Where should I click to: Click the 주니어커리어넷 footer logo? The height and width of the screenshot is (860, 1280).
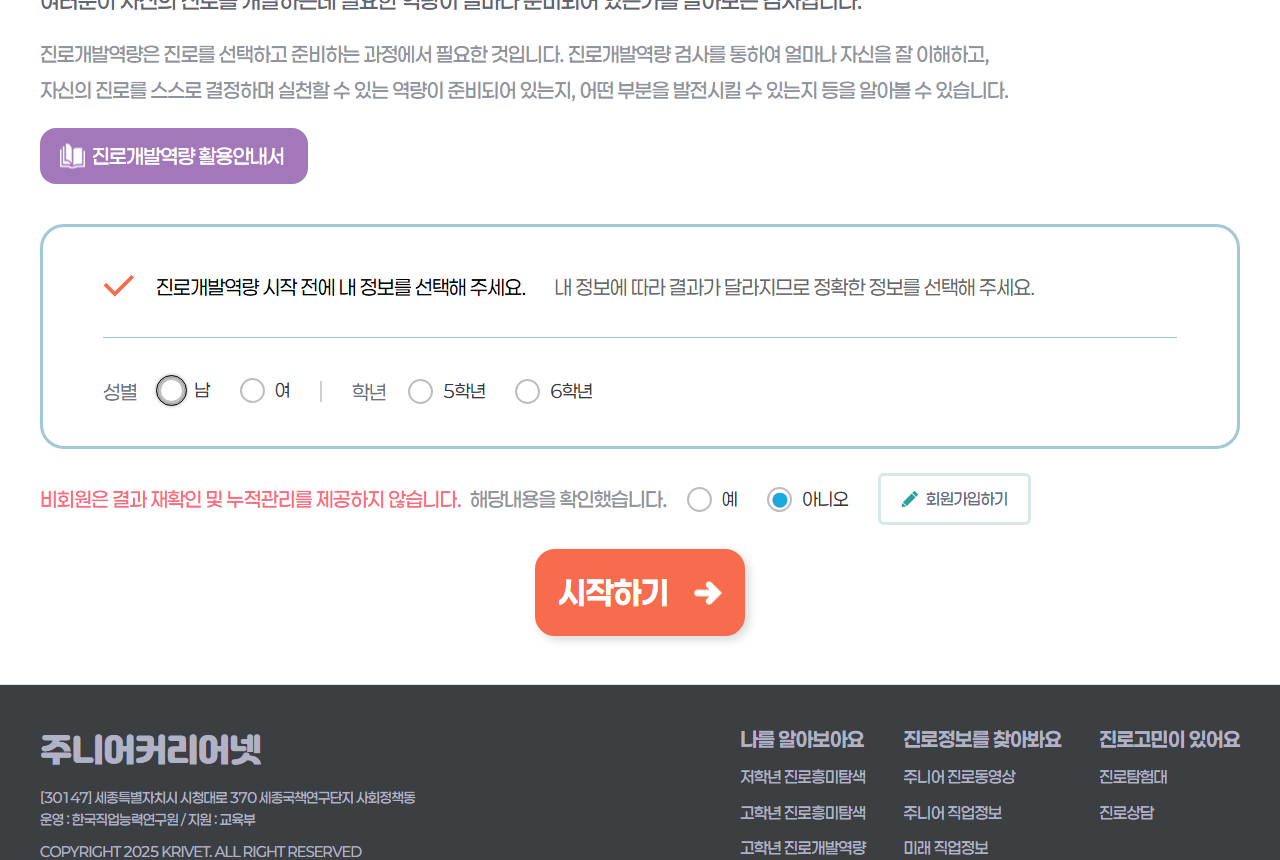[x=151, y=750]
